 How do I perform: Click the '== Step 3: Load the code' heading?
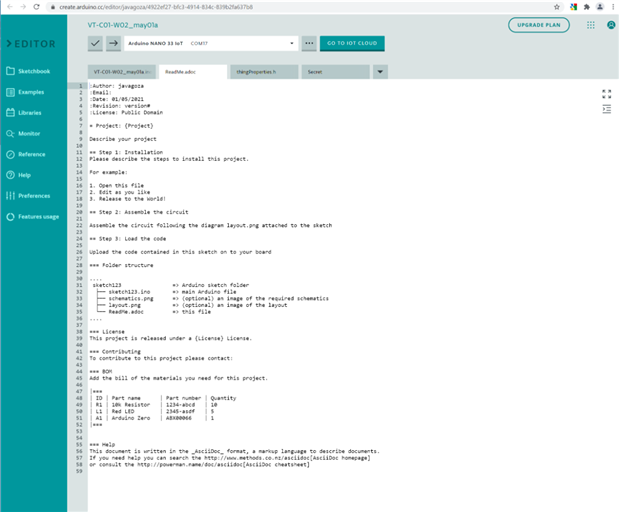[x=128, y=238]
